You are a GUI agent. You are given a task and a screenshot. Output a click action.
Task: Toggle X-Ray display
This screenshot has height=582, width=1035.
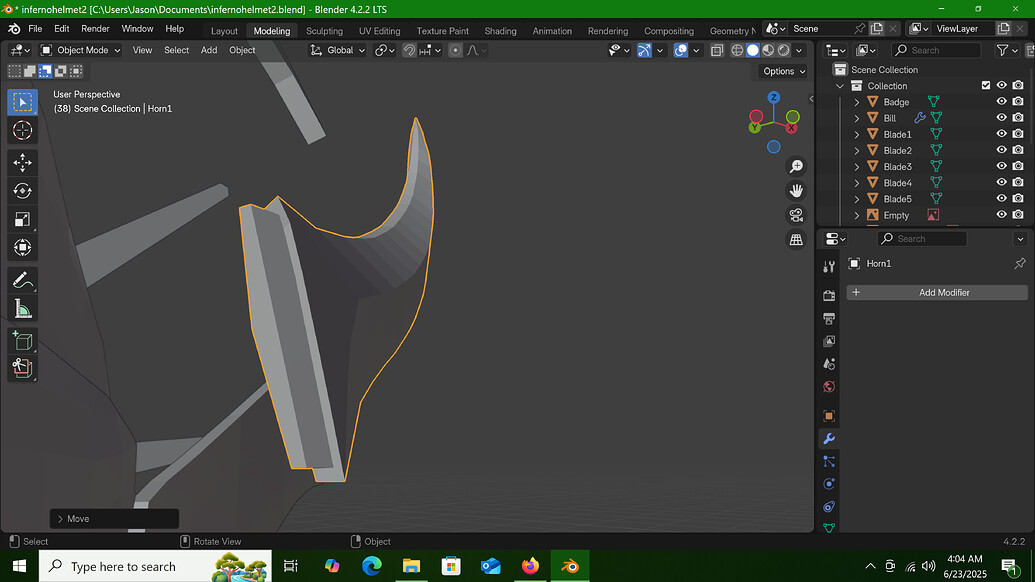coord(717,50)
